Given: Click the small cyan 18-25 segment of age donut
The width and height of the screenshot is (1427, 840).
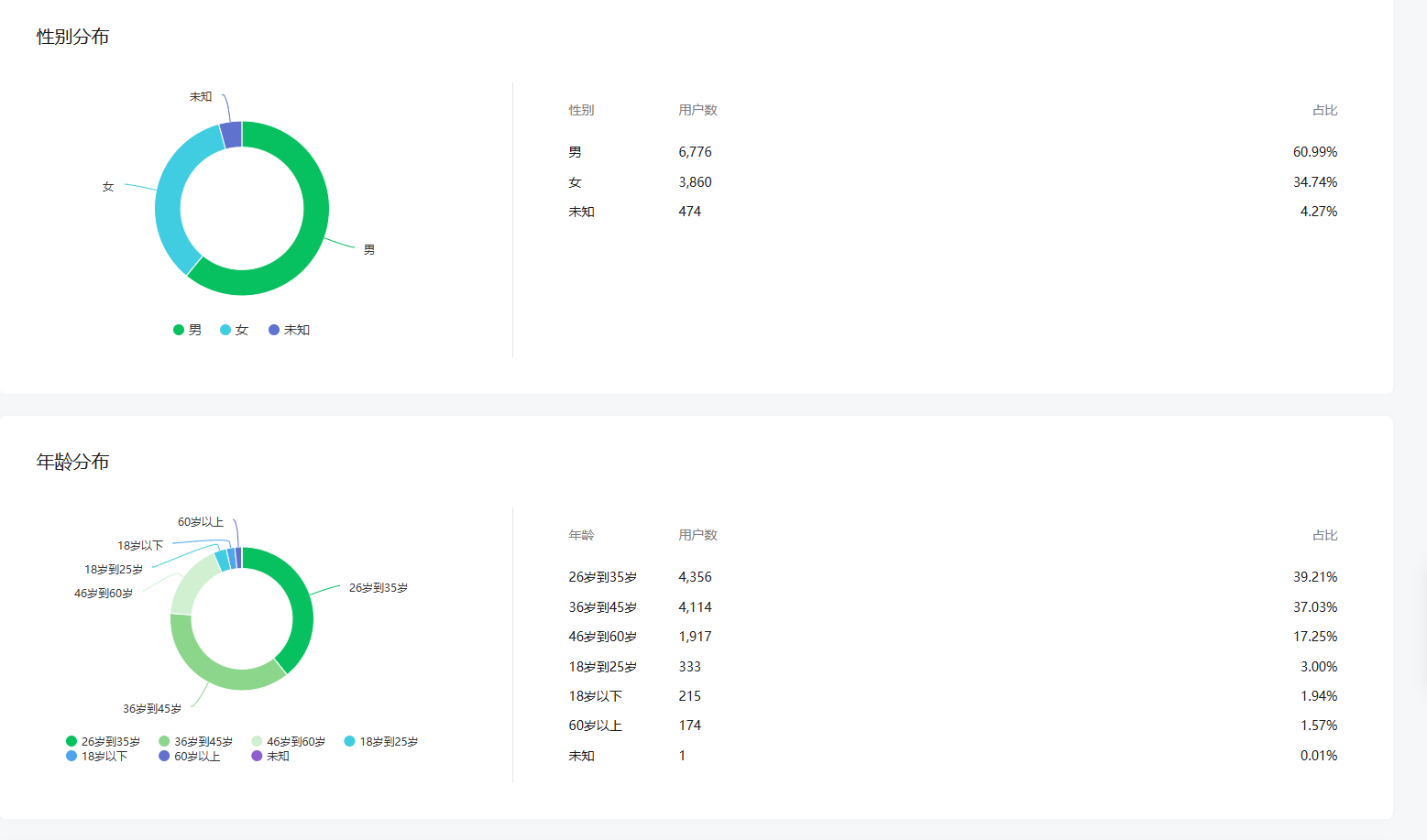Looking at the screenshot, I should tap(222, 561).
